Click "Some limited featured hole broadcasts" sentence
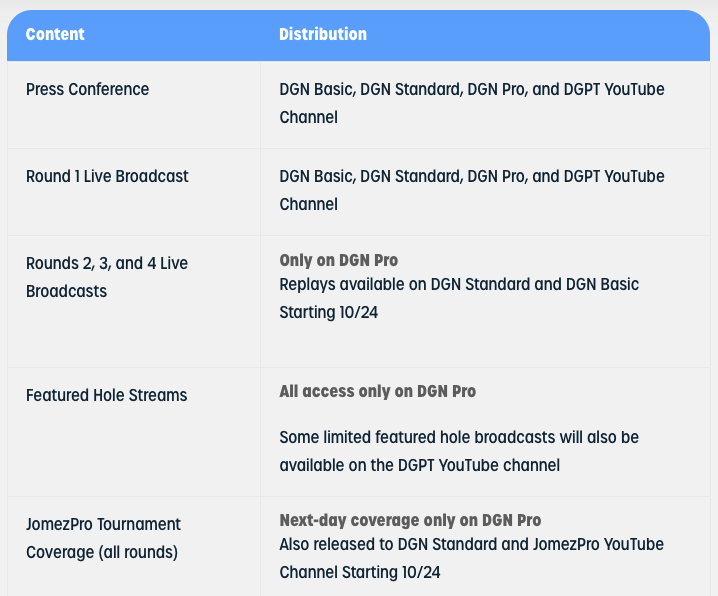The image size is (718, 596). [x=458, y=438]
